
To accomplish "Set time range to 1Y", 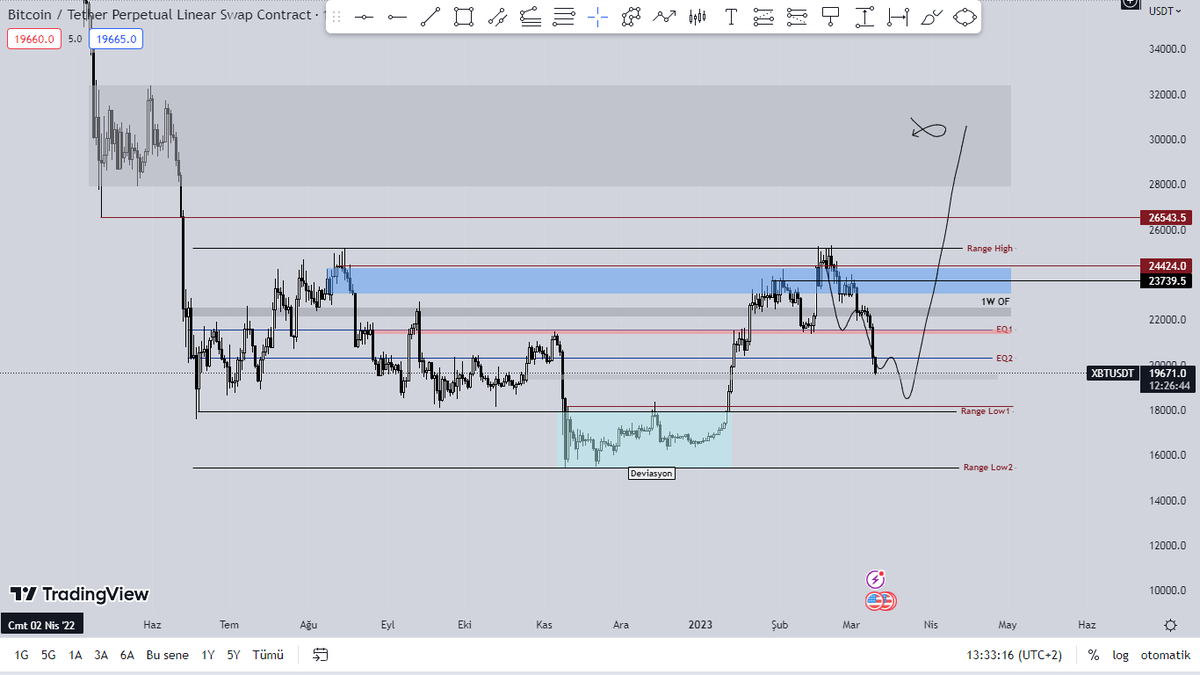I will point(208,655).
